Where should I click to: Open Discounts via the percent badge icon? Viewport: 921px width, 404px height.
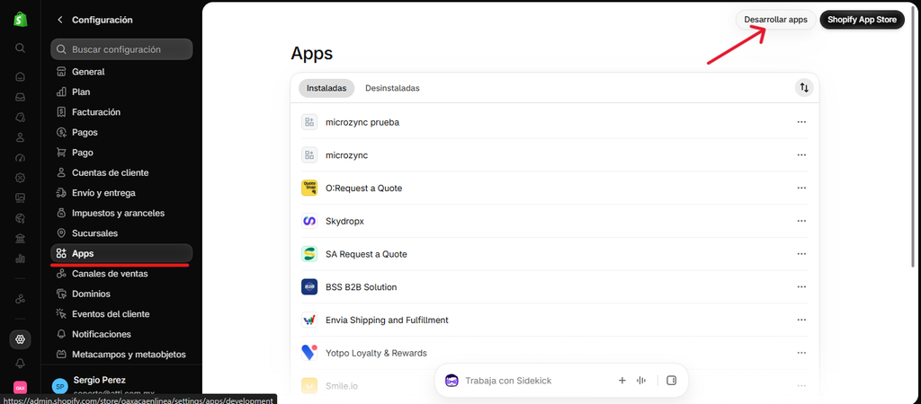[x=21, y=177]
